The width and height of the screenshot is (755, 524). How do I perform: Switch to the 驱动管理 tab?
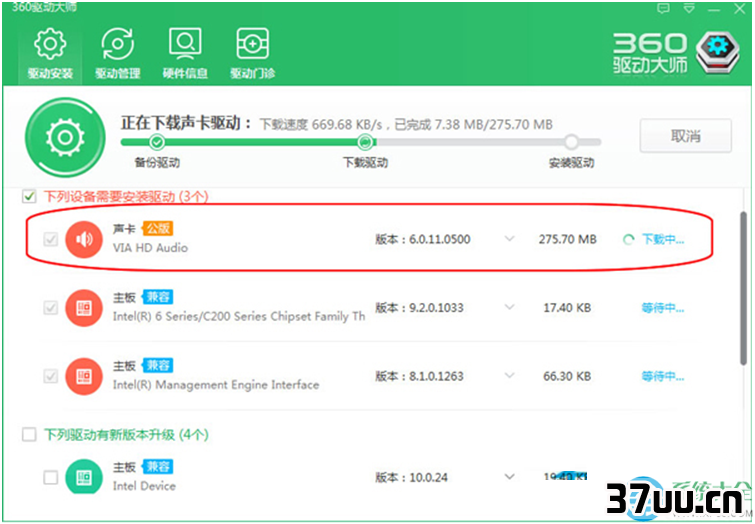pos(117,53)
